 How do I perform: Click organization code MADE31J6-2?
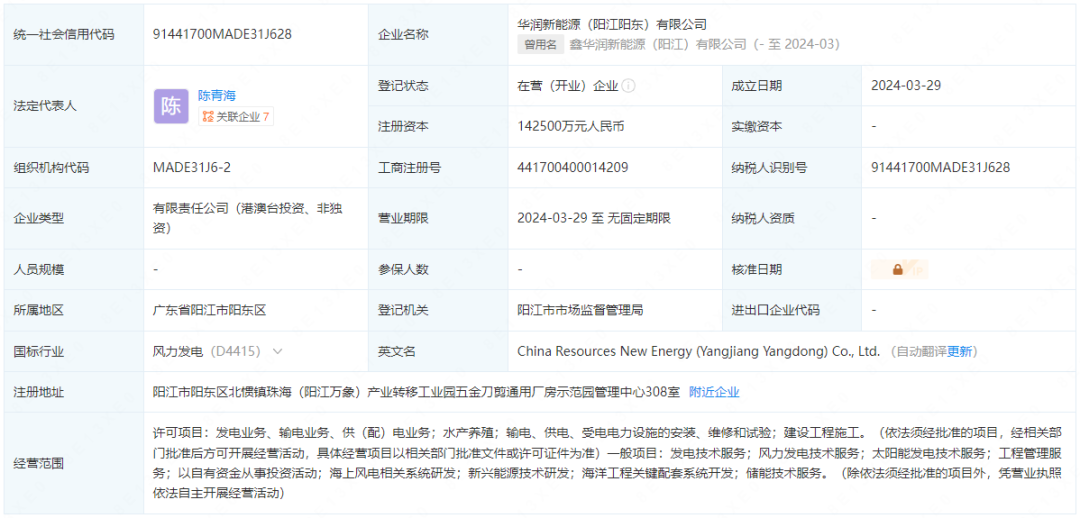[192, 167]
